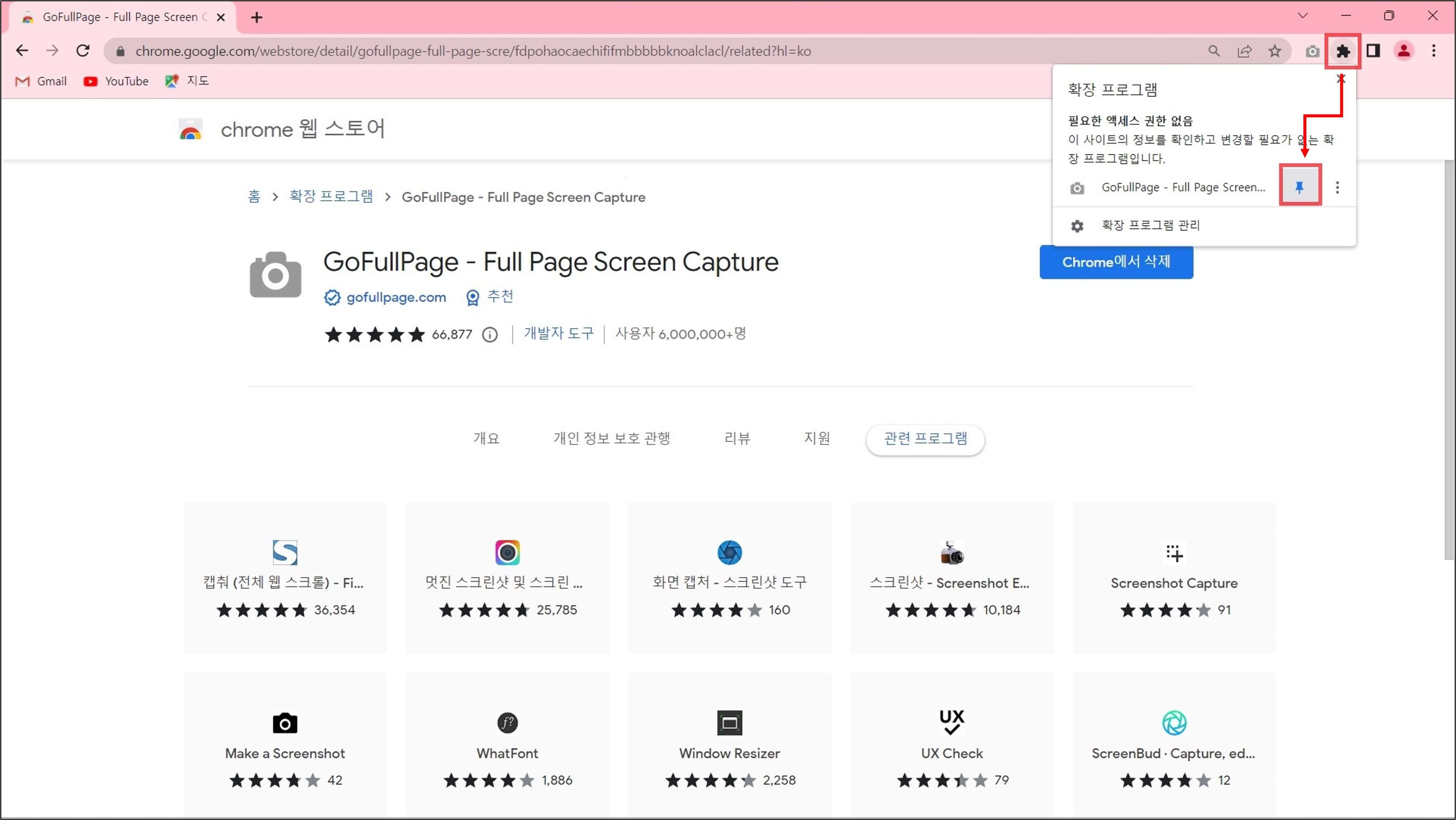Screen dimensions: 1456x820
Task: Open Chrome's three-dot main menu
Action: tap(1434, 52)
